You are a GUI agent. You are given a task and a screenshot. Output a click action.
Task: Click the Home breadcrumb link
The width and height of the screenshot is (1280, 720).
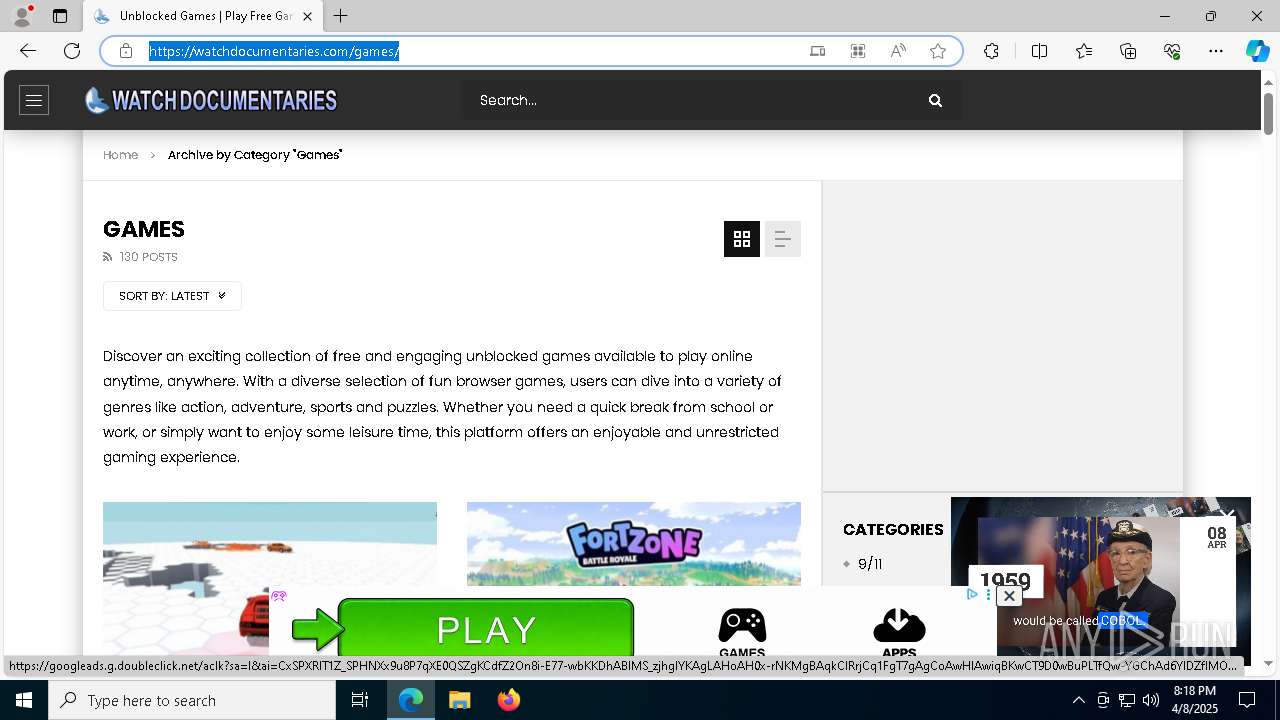[x=120, y=155]
